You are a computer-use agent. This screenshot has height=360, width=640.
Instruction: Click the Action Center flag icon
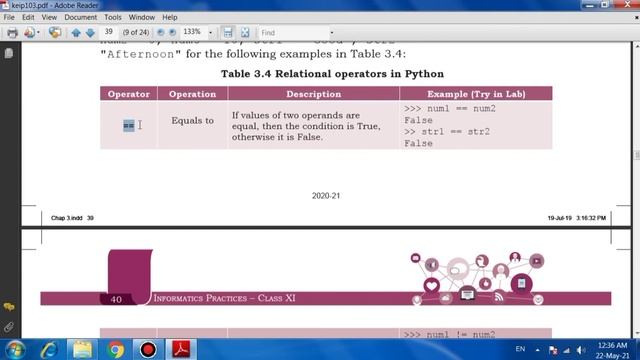pyautogui.click(x=553, y=350)
